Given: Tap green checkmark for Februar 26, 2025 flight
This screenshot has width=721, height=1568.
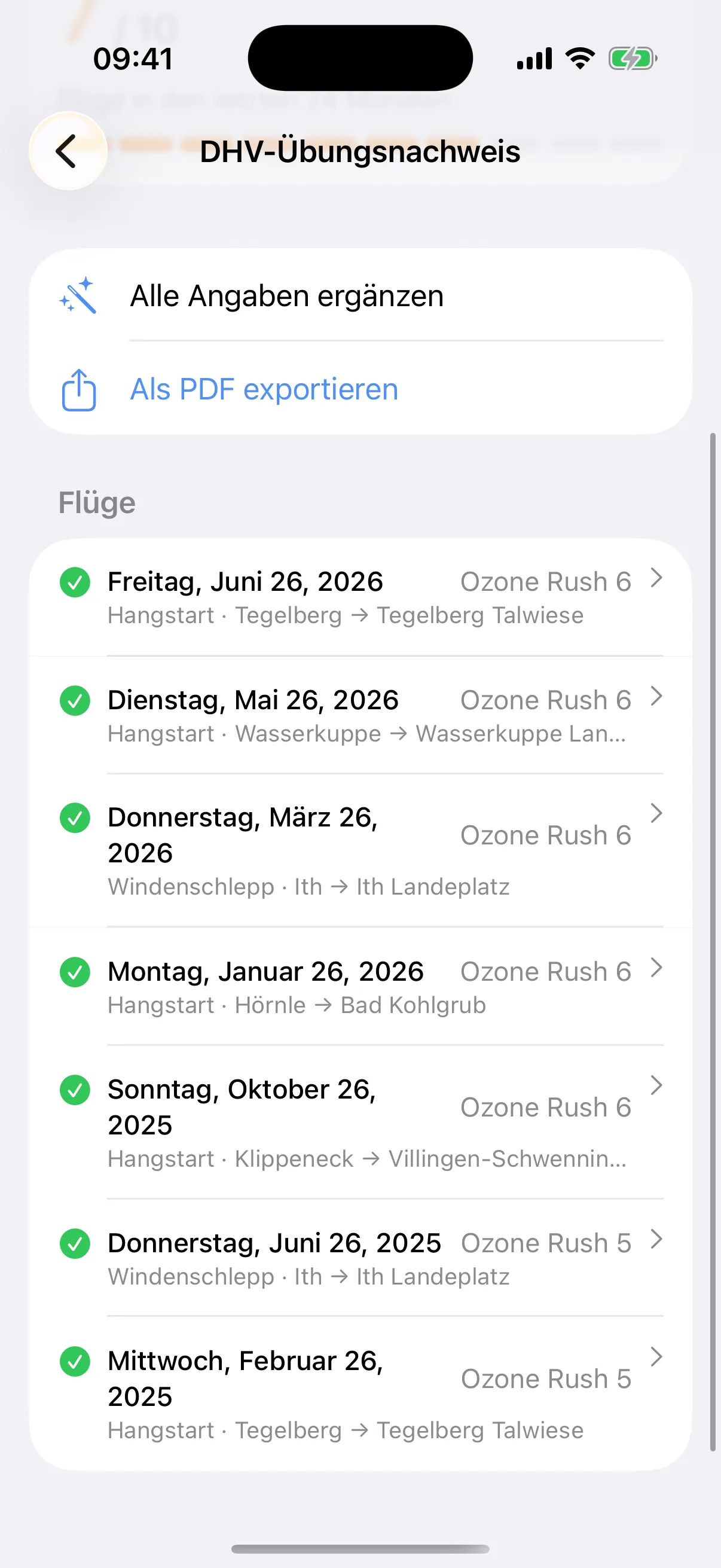Looking at the screenshot, I should pyautogui.click(x=75, y=1362).
